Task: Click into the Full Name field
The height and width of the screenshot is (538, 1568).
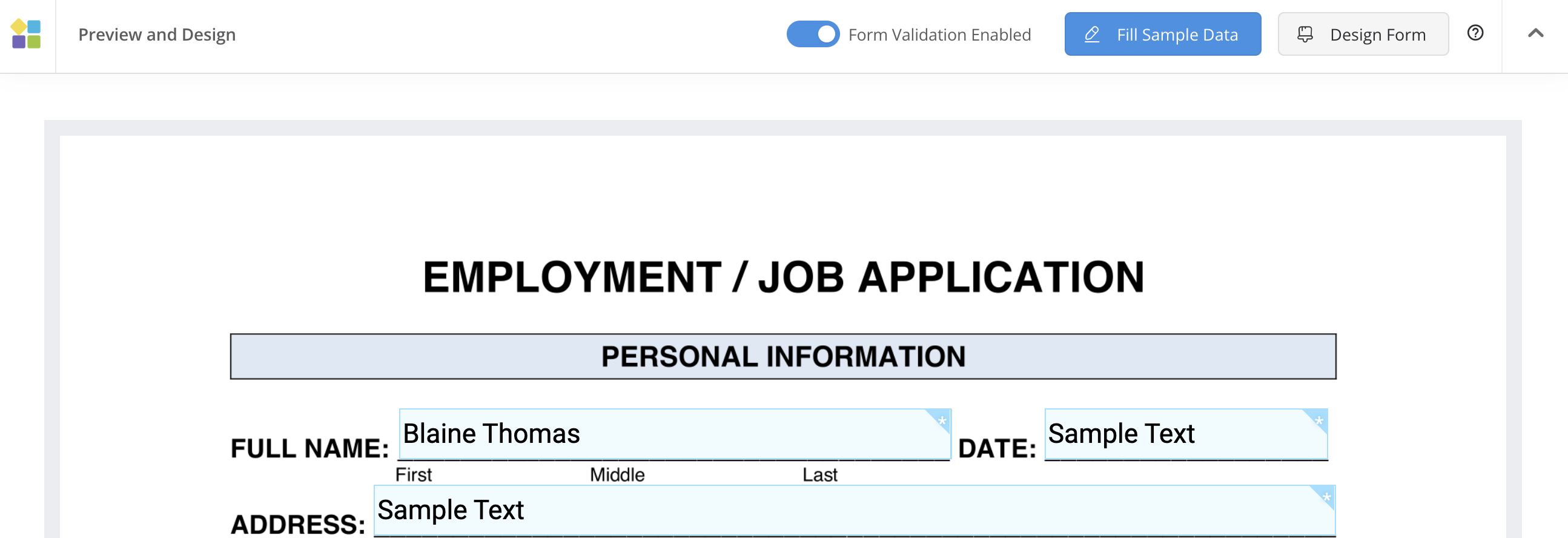Action: [x=670, y=434]
